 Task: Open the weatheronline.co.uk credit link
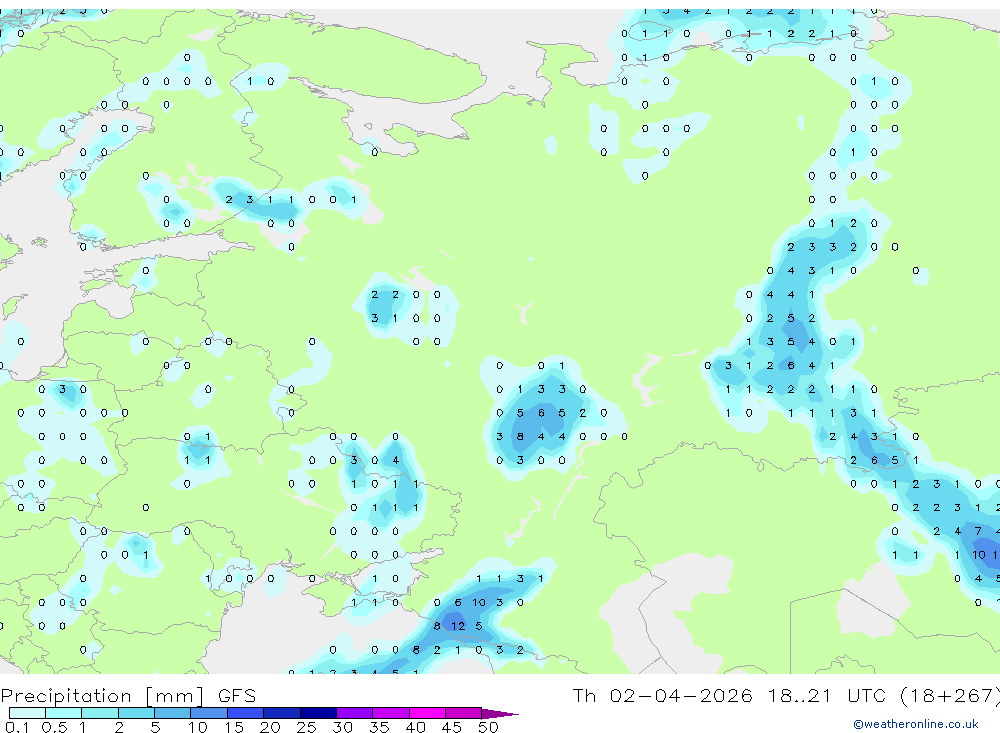coord(916,724)
